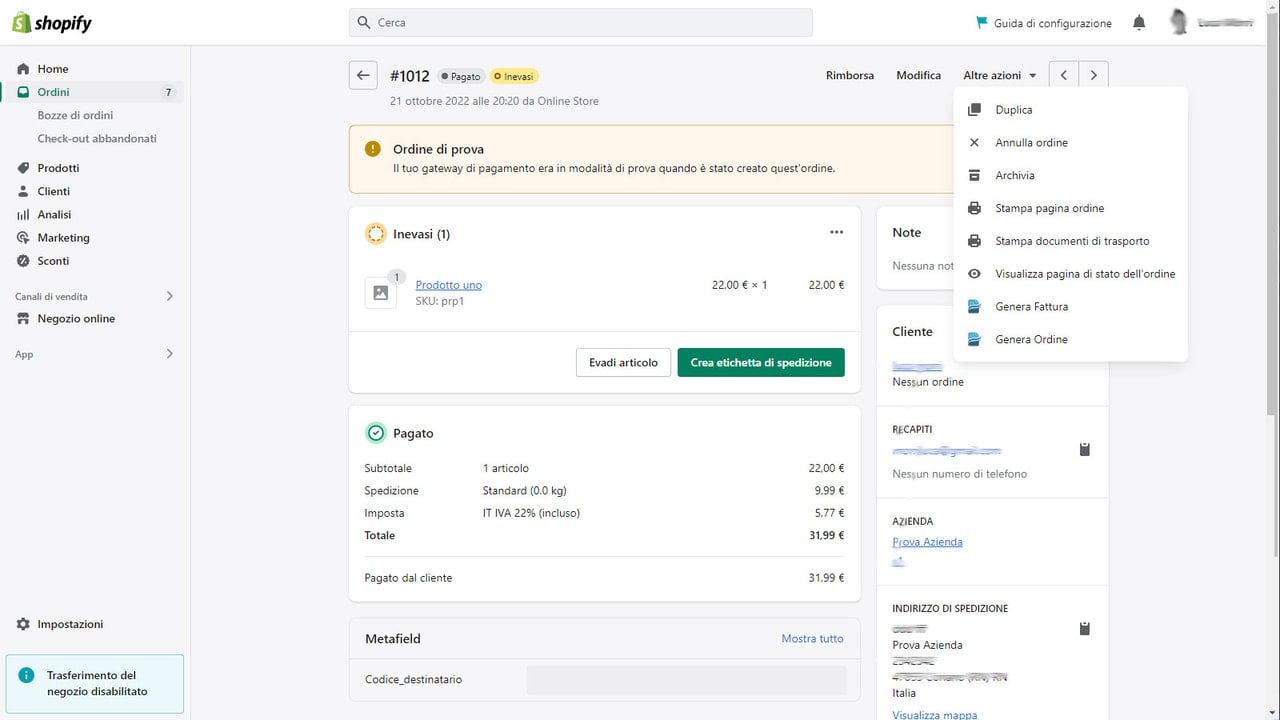The width and height of the screenshot is (1280, 720).
Task: Click the Codice_destinatario metafield input
Action: [x=686, y=680]
